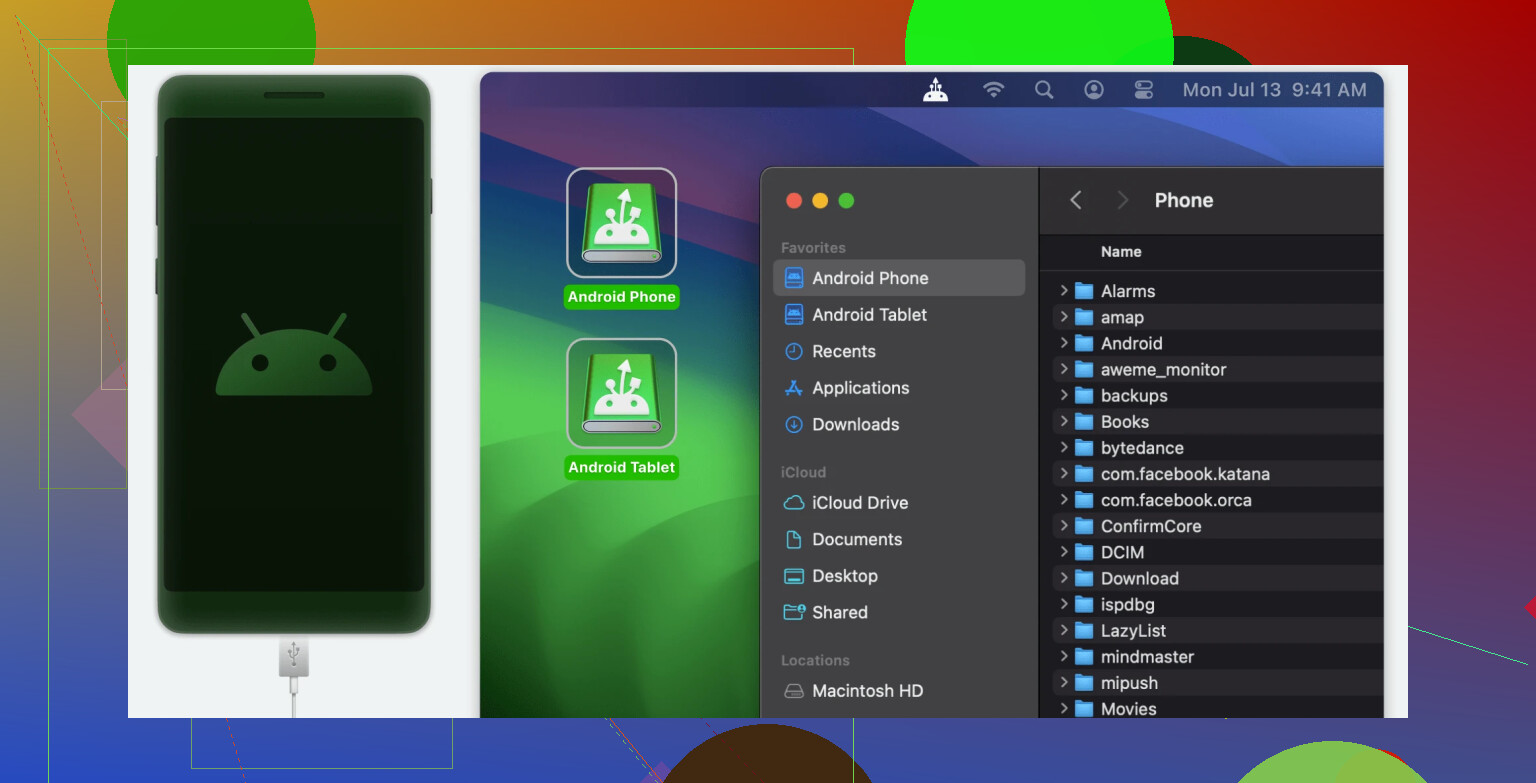Select the Alarms folder icon
Image resolution: width=1536 pixels, height=783 pixels.
coord(1084,291)
